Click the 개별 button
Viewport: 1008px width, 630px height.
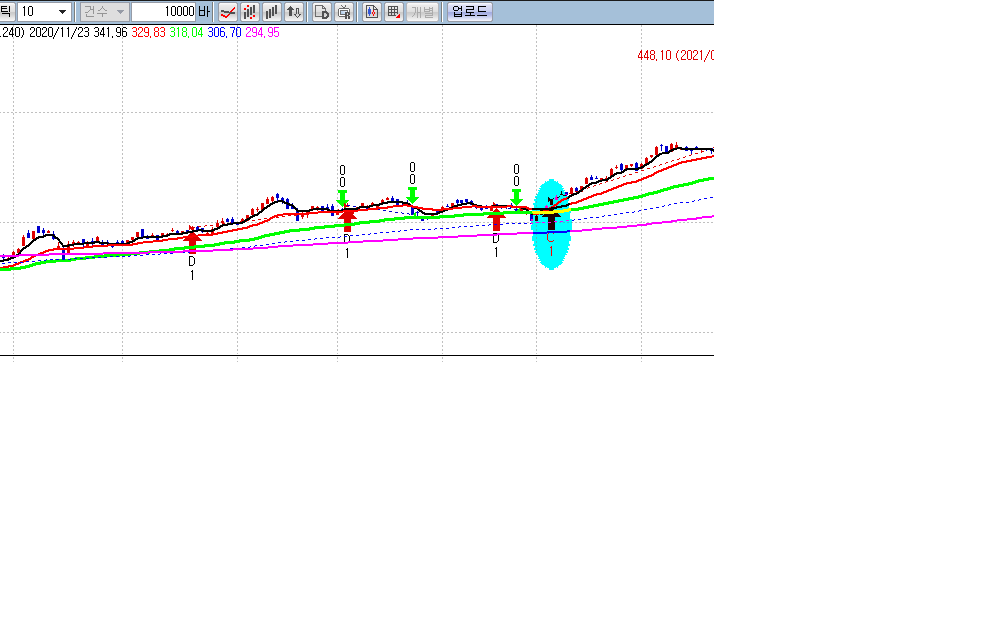[422, 12]
